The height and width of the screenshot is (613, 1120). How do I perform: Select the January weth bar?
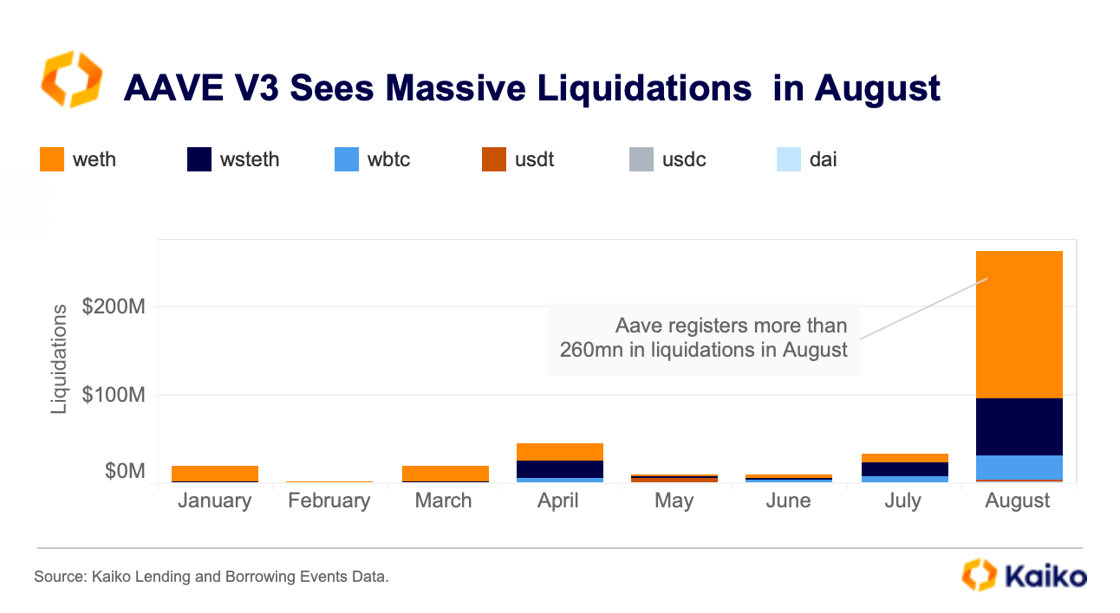[215, 473]
